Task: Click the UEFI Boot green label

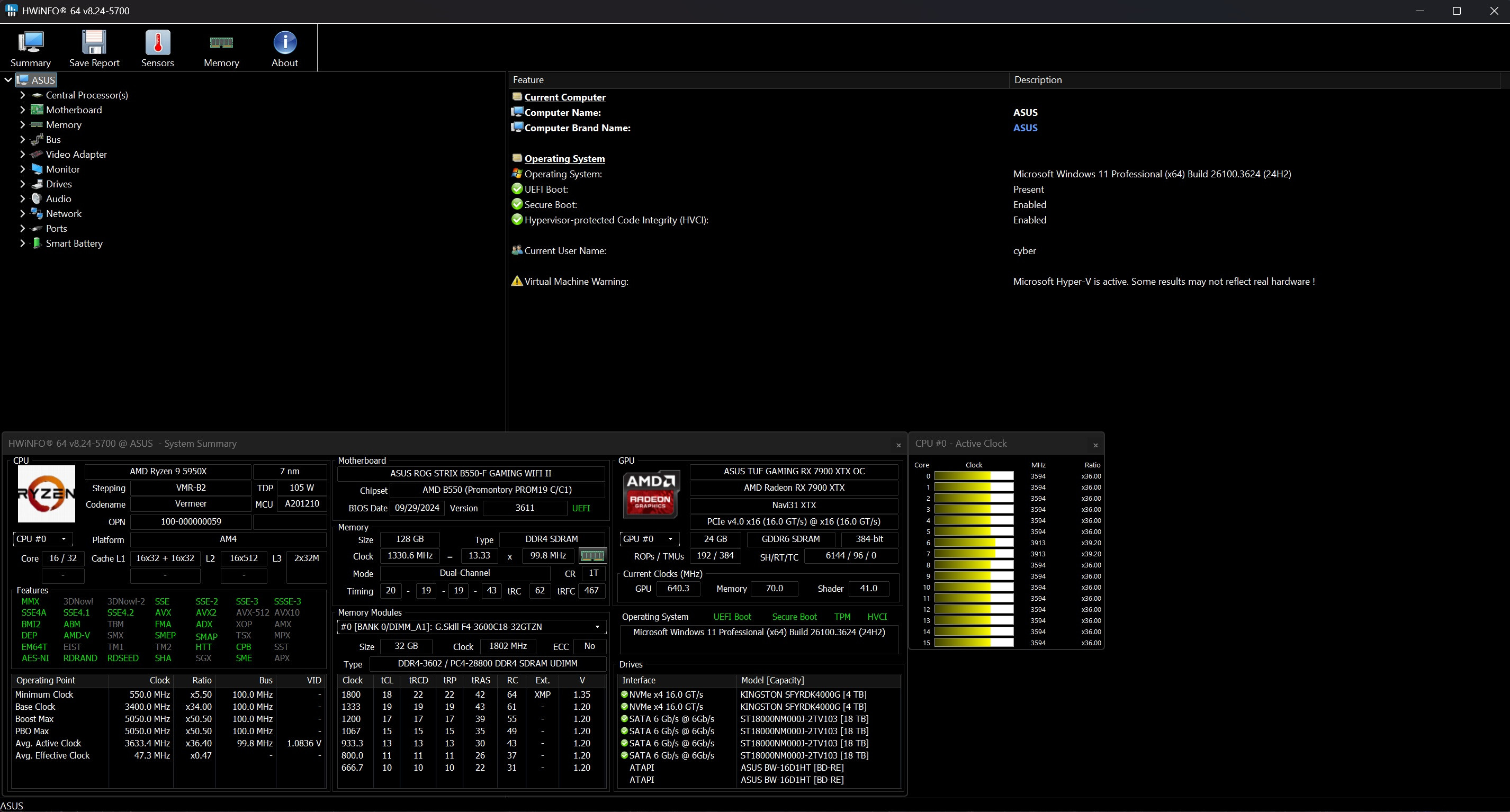Action: [x=732, y=617]
